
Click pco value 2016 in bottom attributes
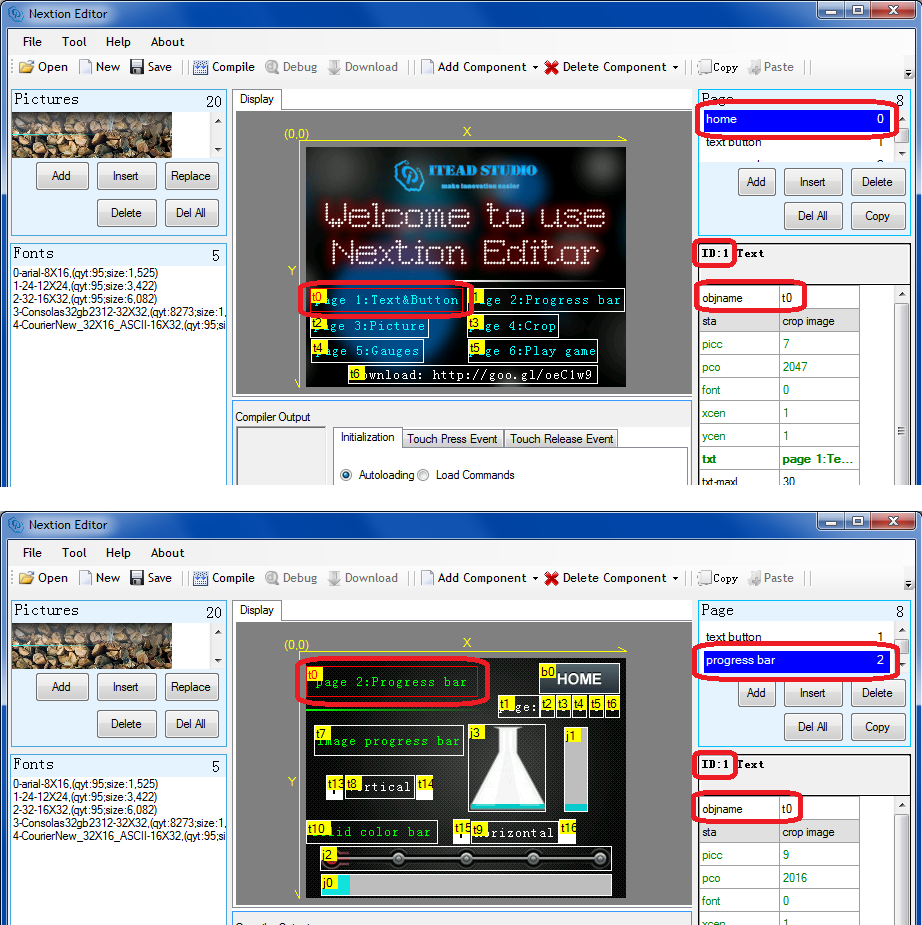(x=819, y=878)
